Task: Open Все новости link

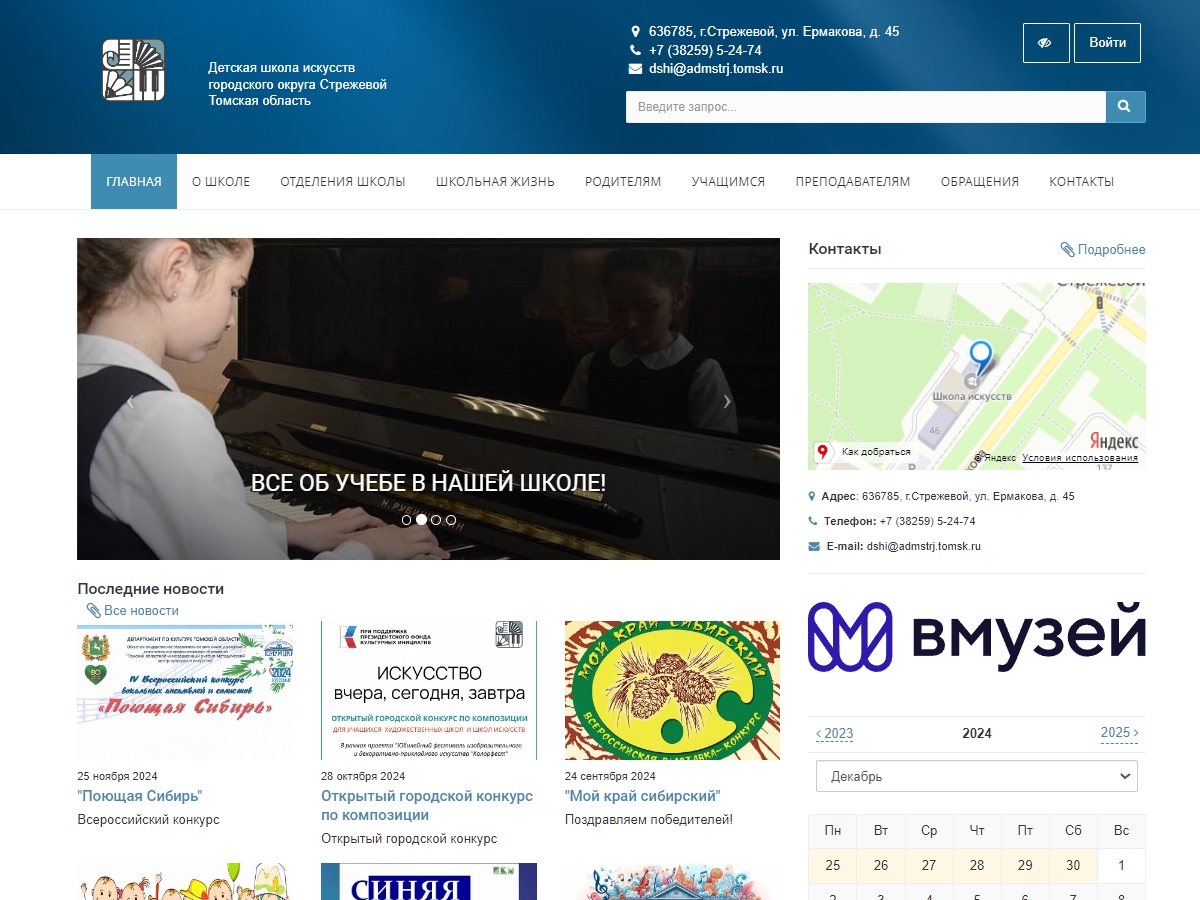Action: tap(141, 611)
